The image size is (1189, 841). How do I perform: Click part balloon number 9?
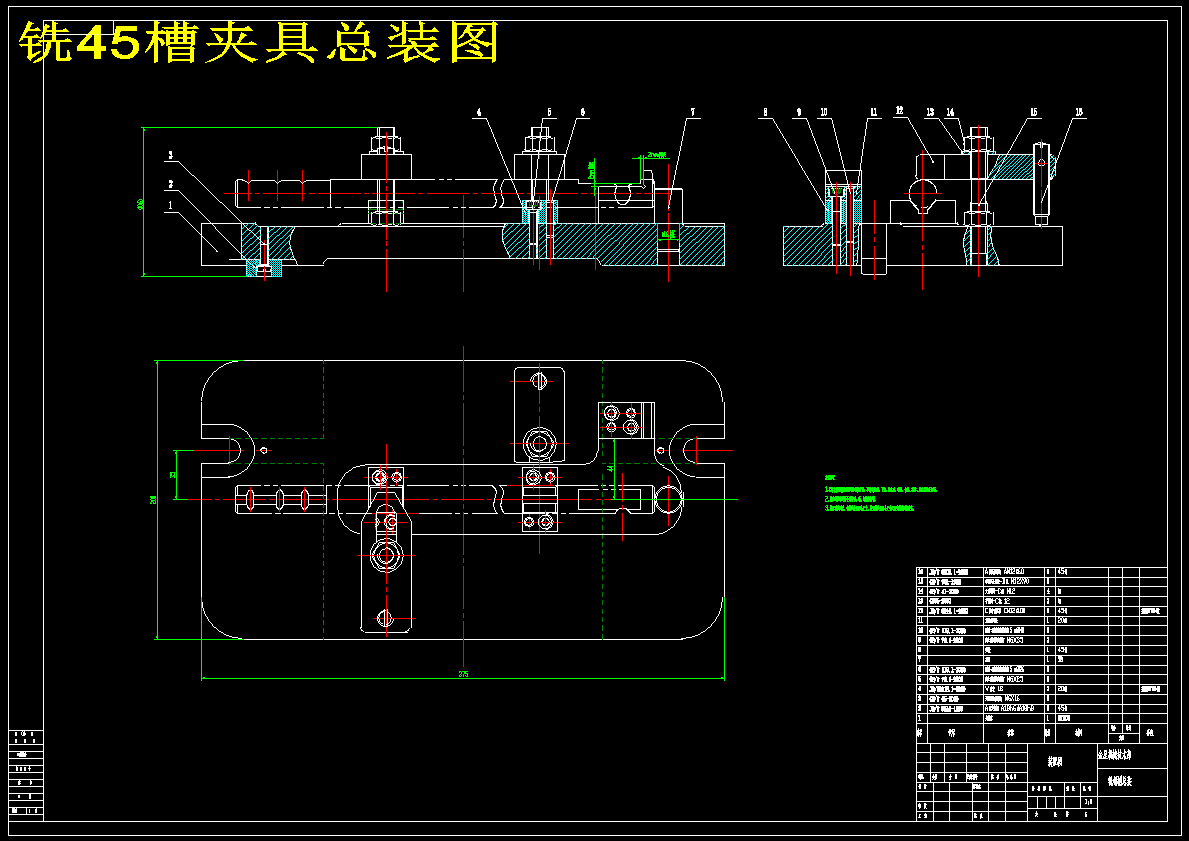pos(798,112)
